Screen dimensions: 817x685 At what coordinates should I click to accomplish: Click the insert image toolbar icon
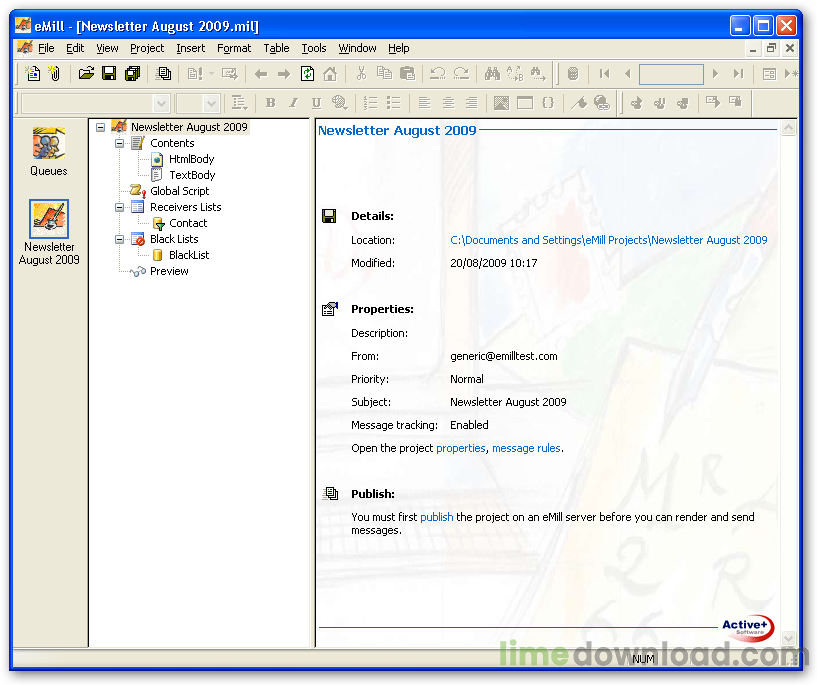[501, 103]
